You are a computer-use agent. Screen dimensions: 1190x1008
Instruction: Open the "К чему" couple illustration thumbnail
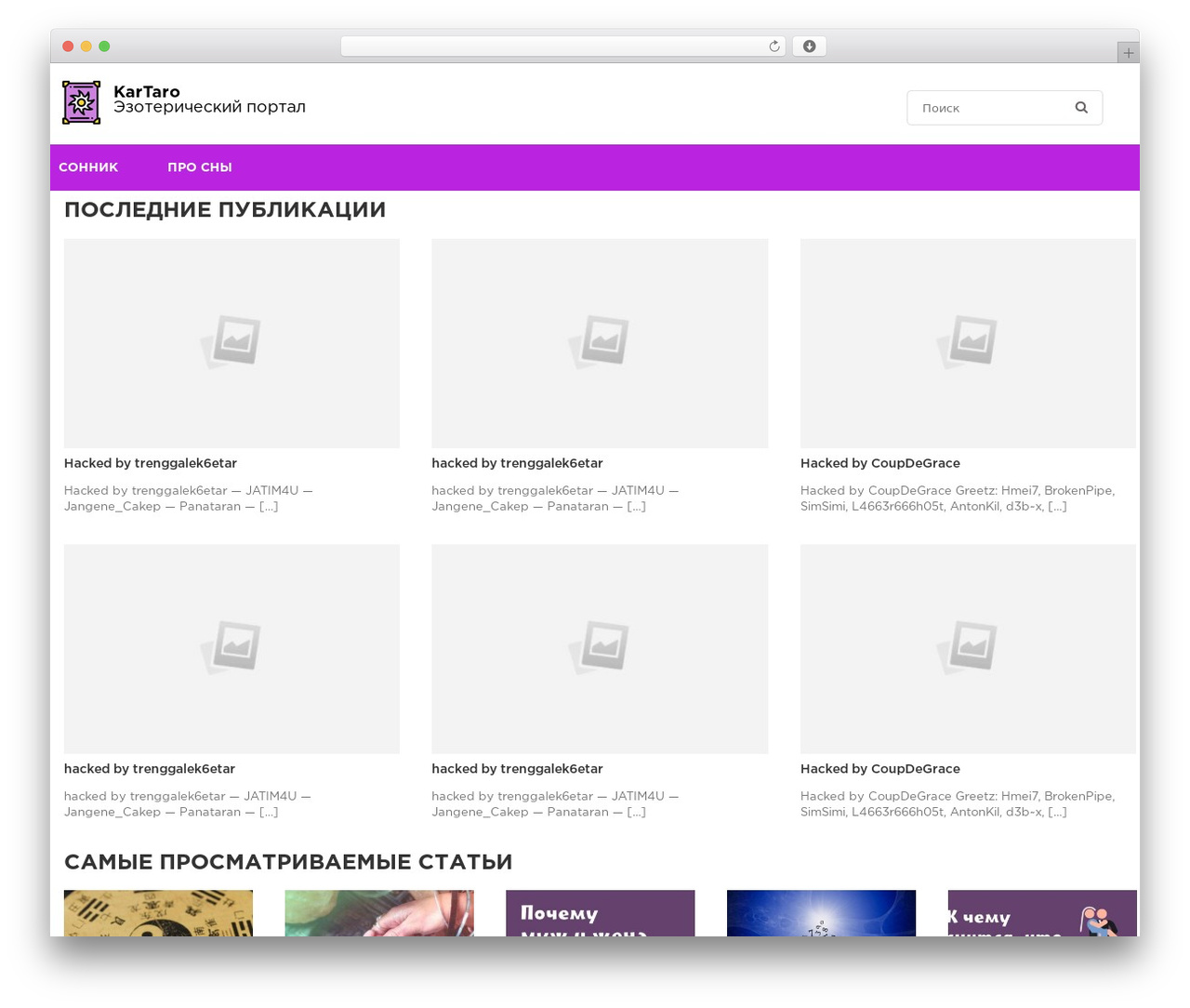tap(1042, 913)
